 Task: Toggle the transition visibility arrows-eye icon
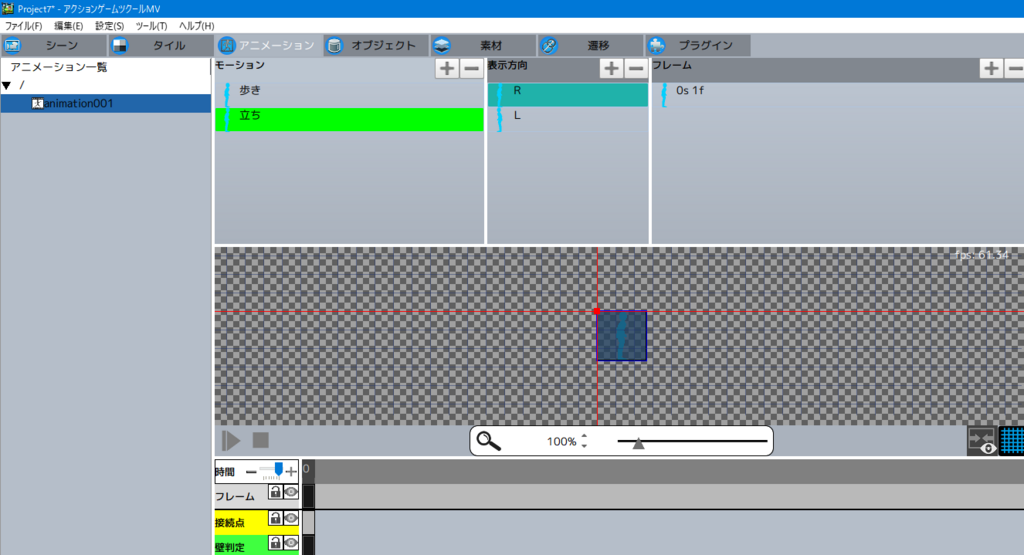[982, 441]
